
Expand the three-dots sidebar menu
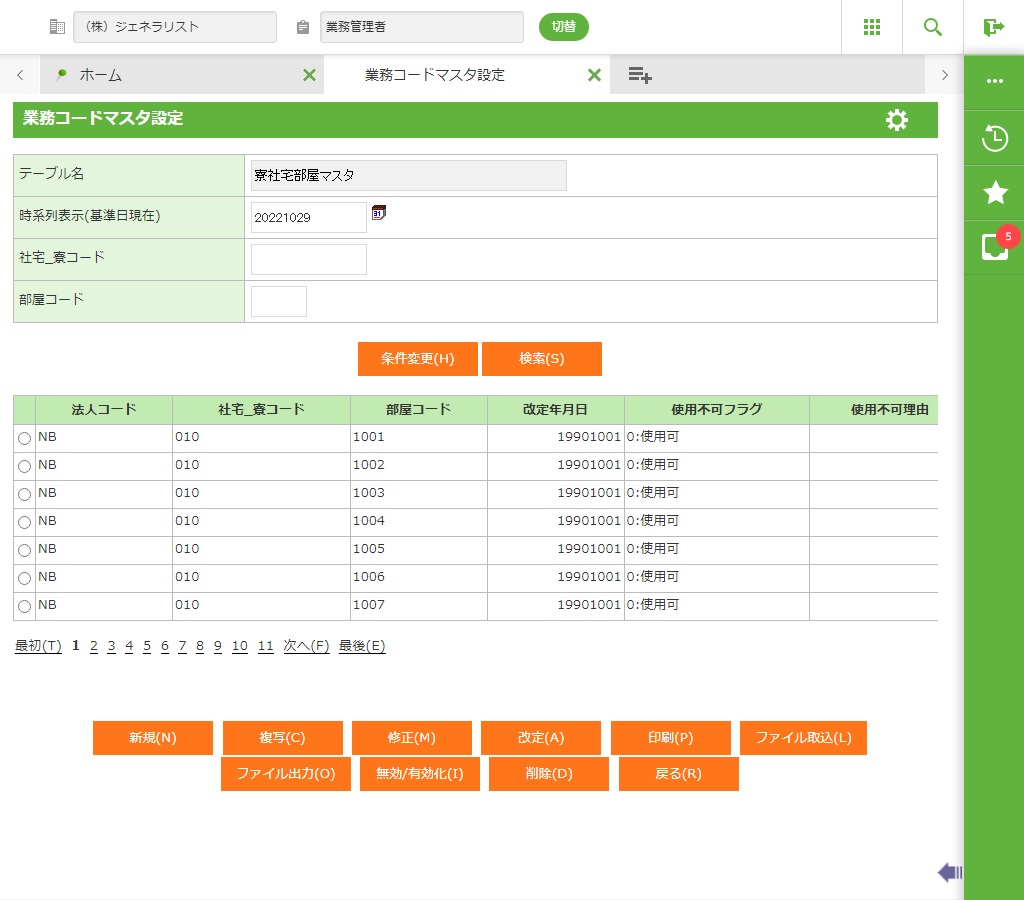coord(994,82)
